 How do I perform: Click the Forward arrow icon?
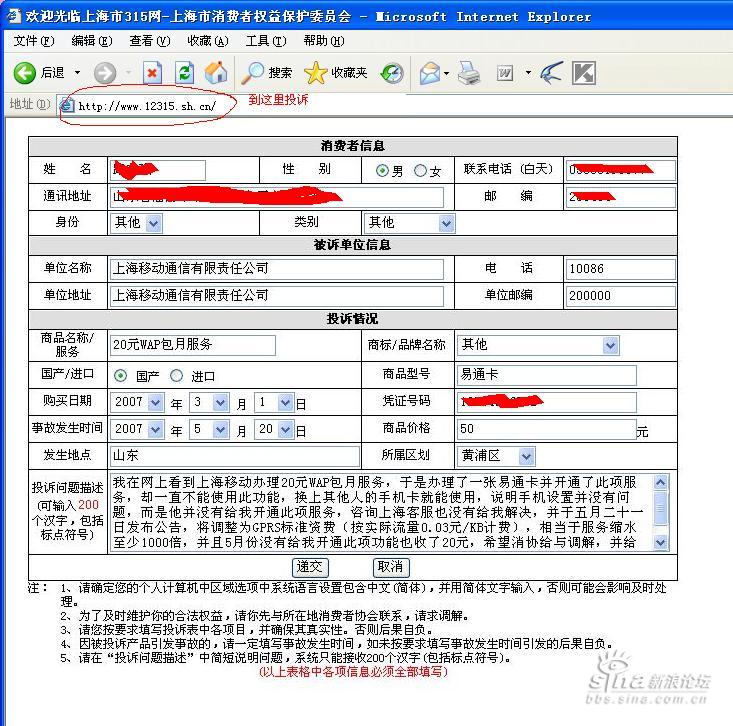pos(105,73)
